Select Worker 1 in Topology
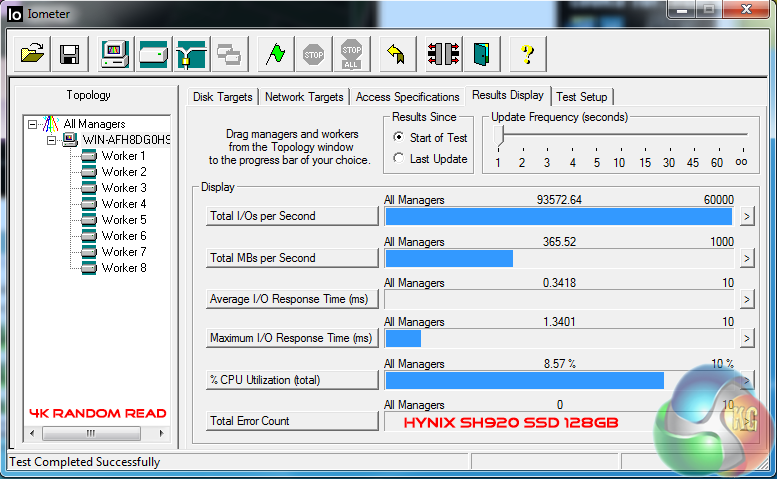Screen dimensions: 777x479 tap(123, 156)
